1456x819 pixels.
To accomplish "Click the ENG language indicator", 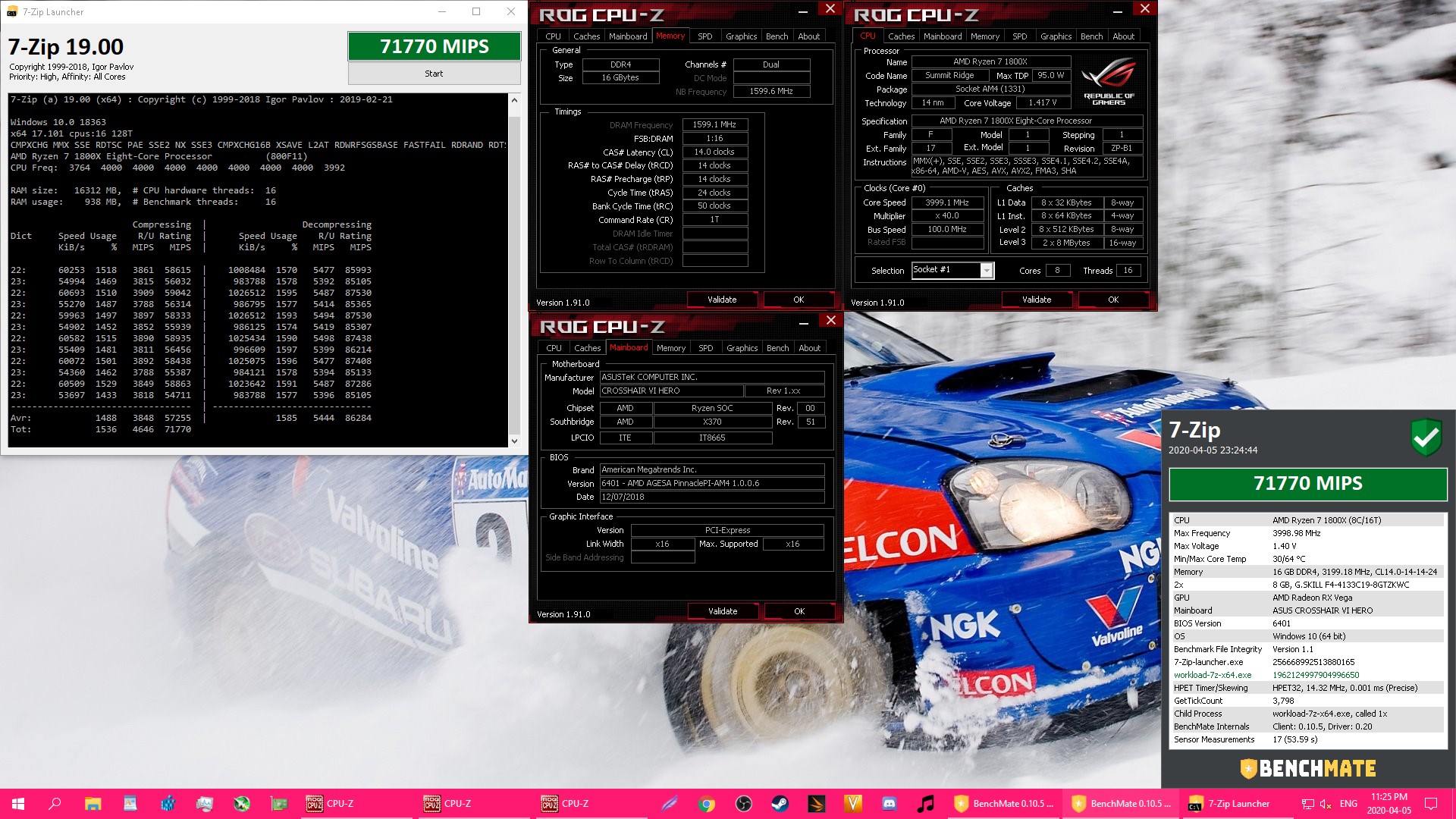I will coord(1348,804).
